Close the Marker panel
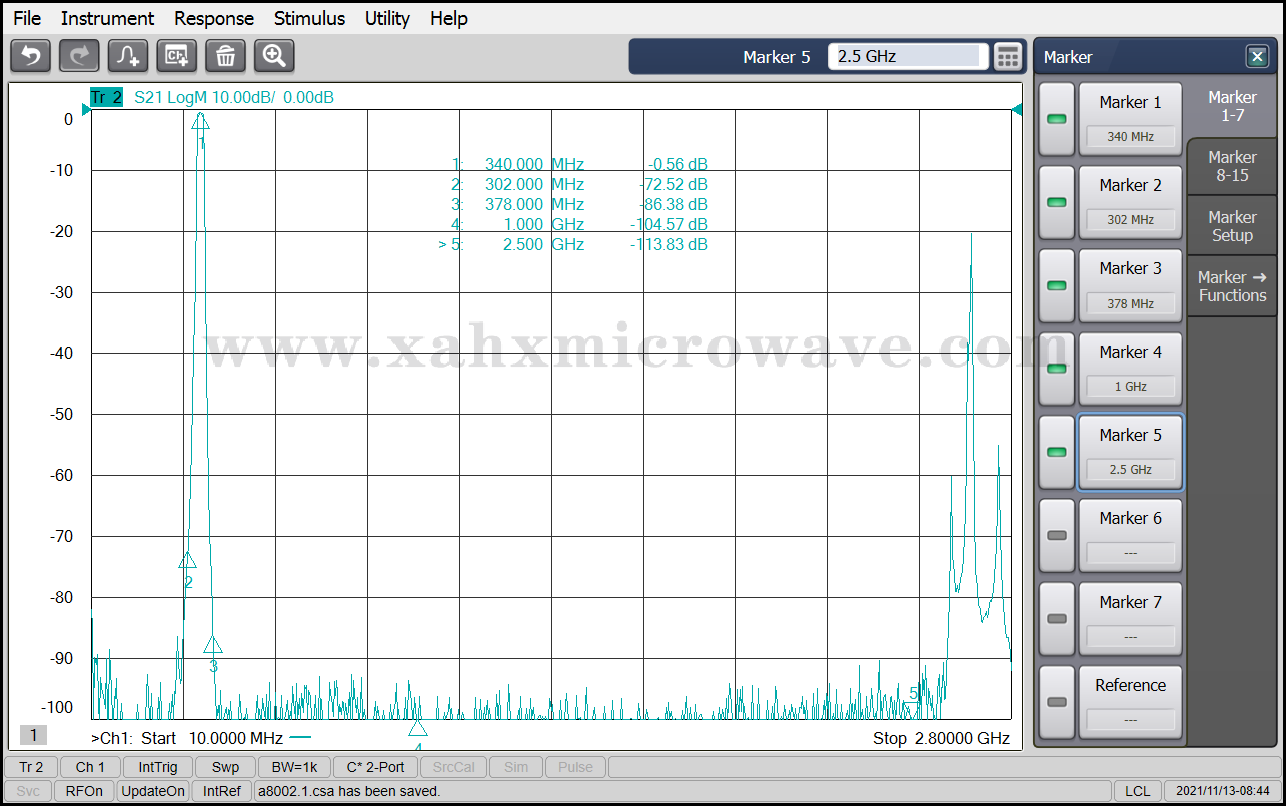 [x=1256, y=57]
